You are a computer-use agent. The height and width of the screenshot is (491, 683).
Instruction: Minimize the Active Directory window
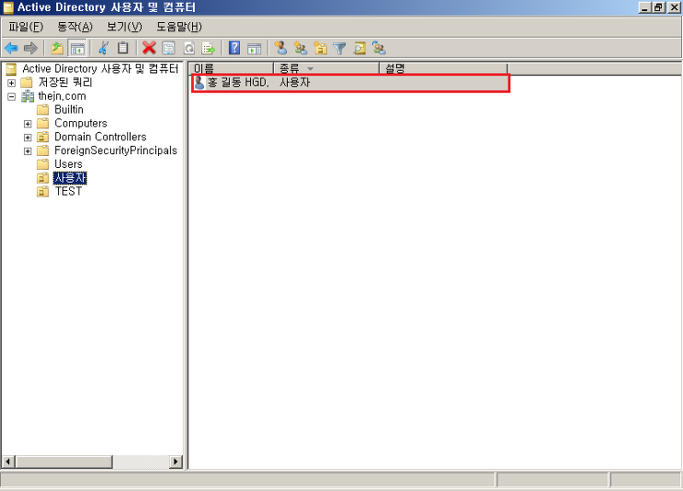[644, 7]
